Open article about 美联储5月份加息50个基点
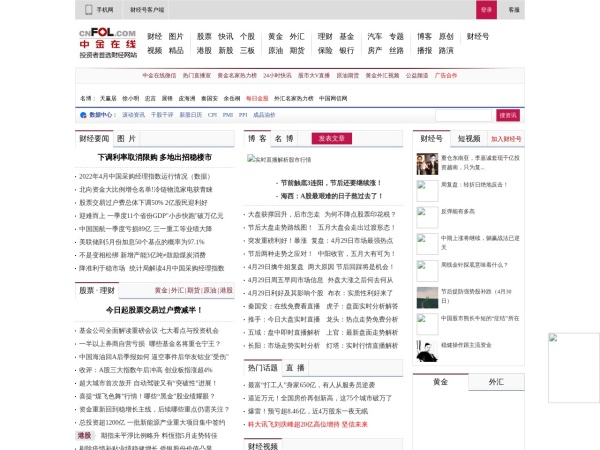 coord(142,242)
